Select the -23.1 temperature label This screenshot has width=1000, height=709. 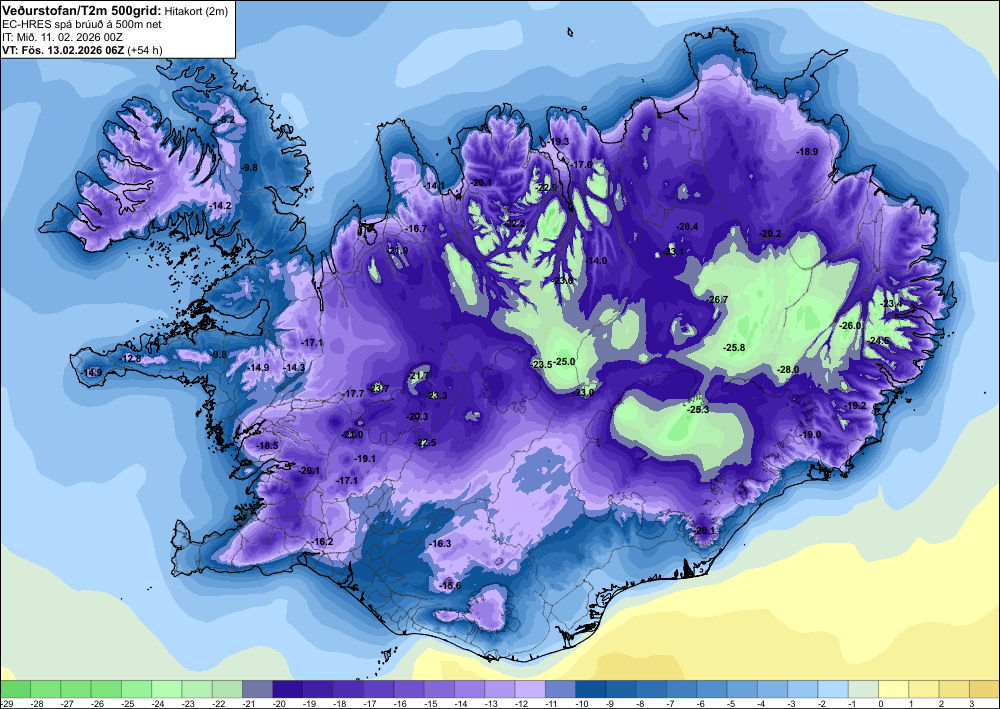(x=673, y=252)
